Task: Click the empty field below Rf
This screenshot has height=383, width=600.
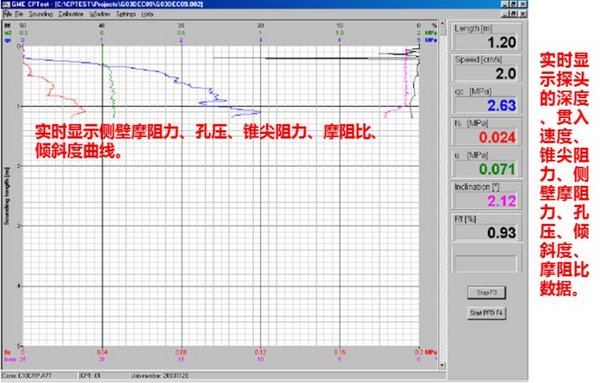Action: coord(485,263)
